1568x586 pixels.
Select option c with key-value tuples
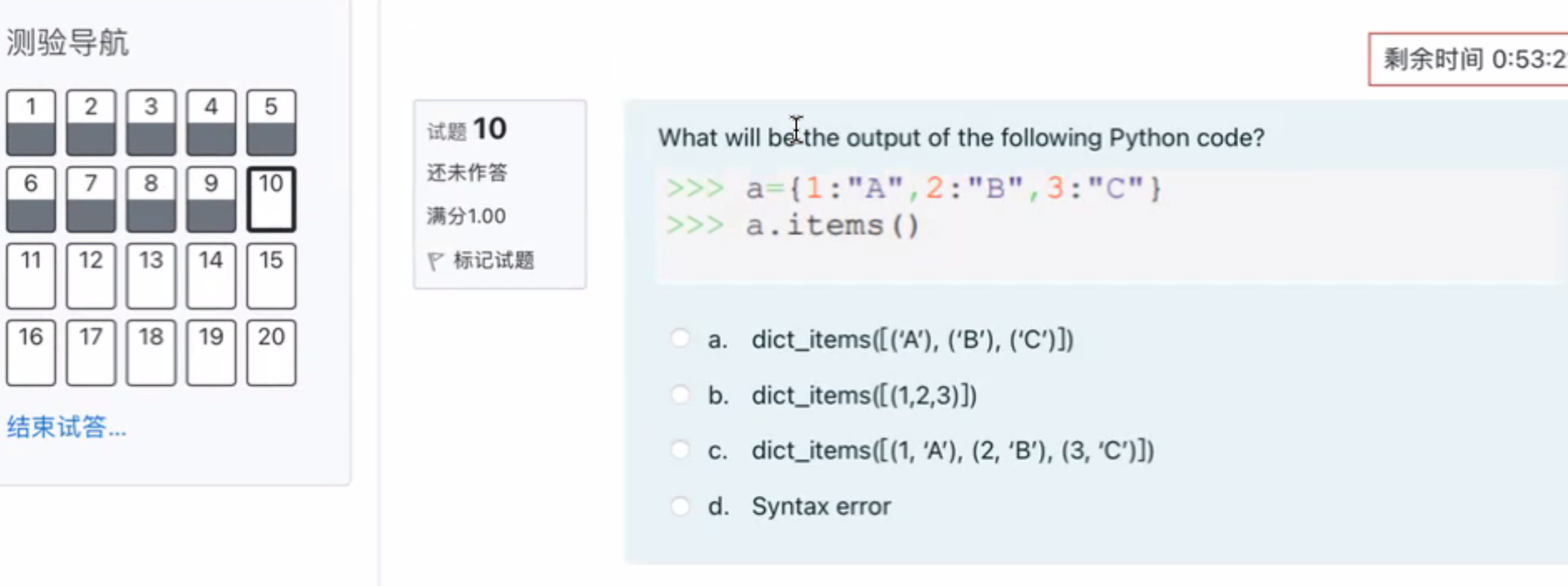pos(680,451)
